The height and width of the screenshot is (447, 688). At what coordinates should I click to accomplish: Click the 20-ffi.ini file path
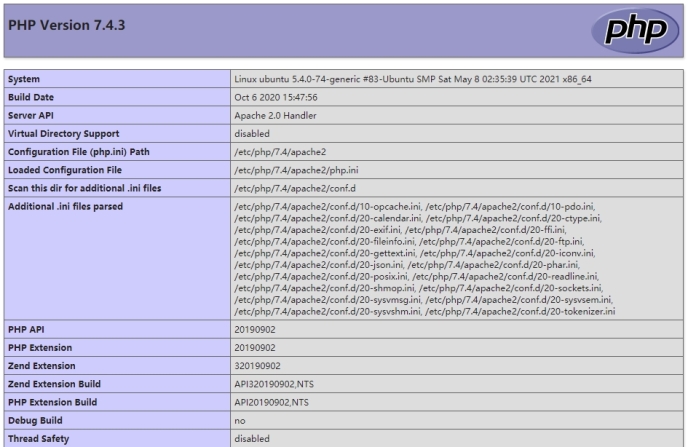click(486, 229)
